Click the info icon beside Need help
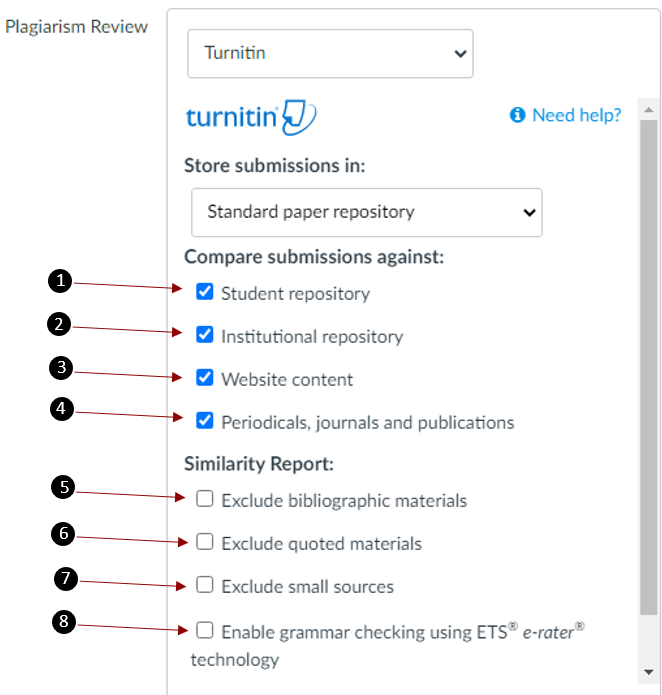 point(517,115)
